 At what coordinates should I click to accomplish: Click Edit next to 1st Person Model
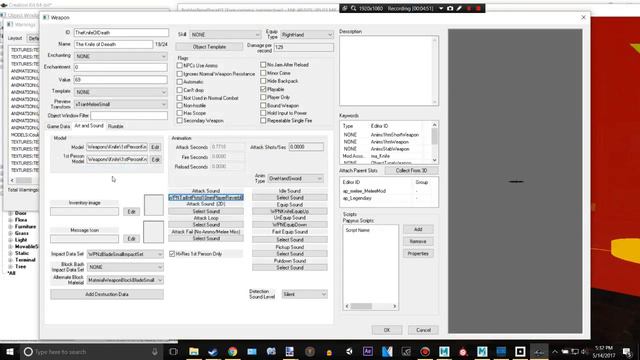[x=155, y=160]
